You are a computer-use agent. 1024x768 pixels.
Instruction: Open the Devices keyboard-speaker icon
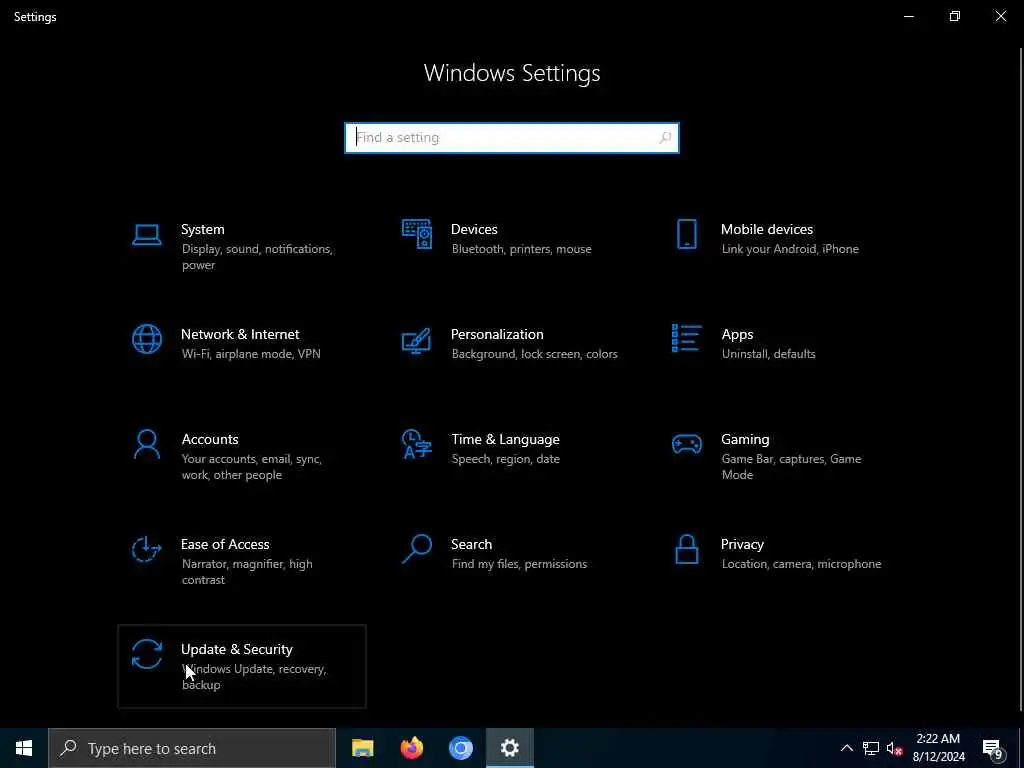click(417, 234)
